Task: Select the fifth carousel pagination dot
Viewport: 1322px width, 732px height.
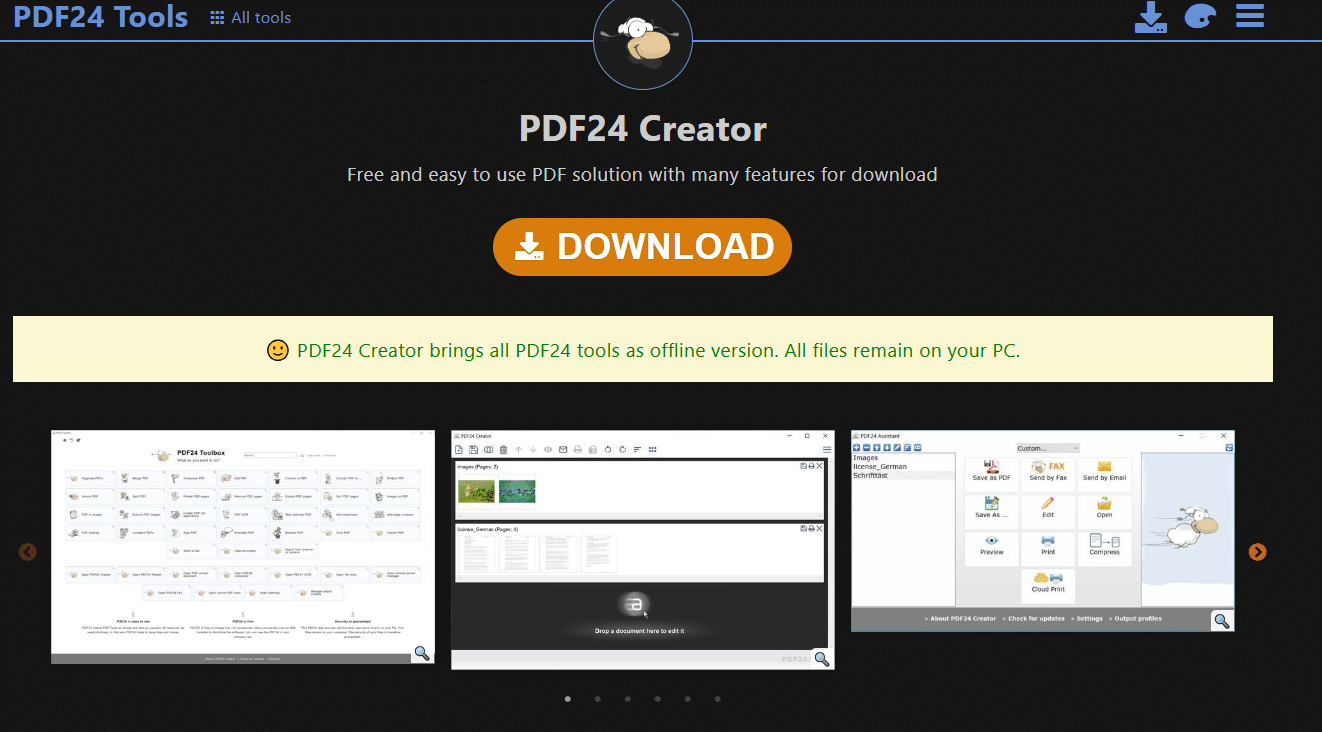Action: tap(688, 699)
